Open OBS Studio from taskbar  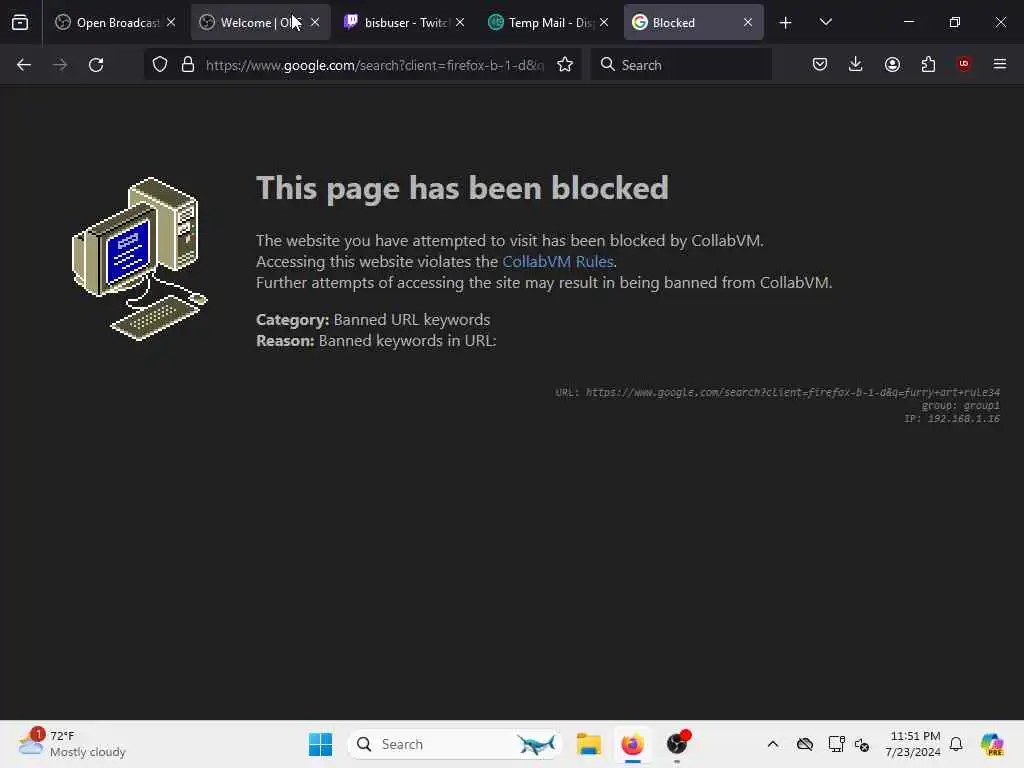pos(677,744)
